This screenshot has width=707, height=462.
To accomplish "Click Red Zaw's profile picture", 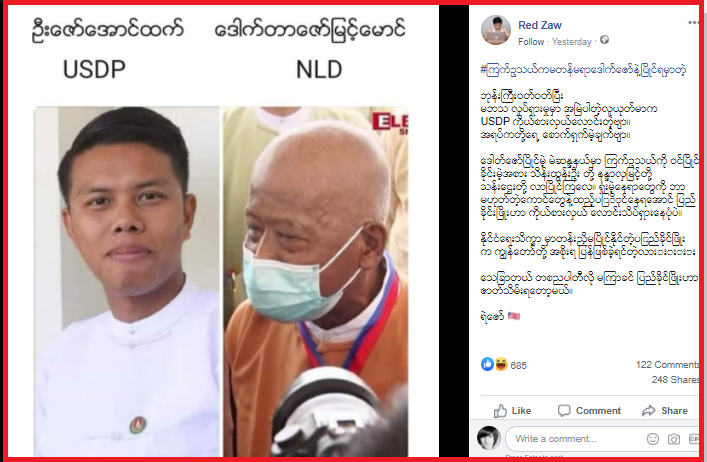I will tap(496, 31).
